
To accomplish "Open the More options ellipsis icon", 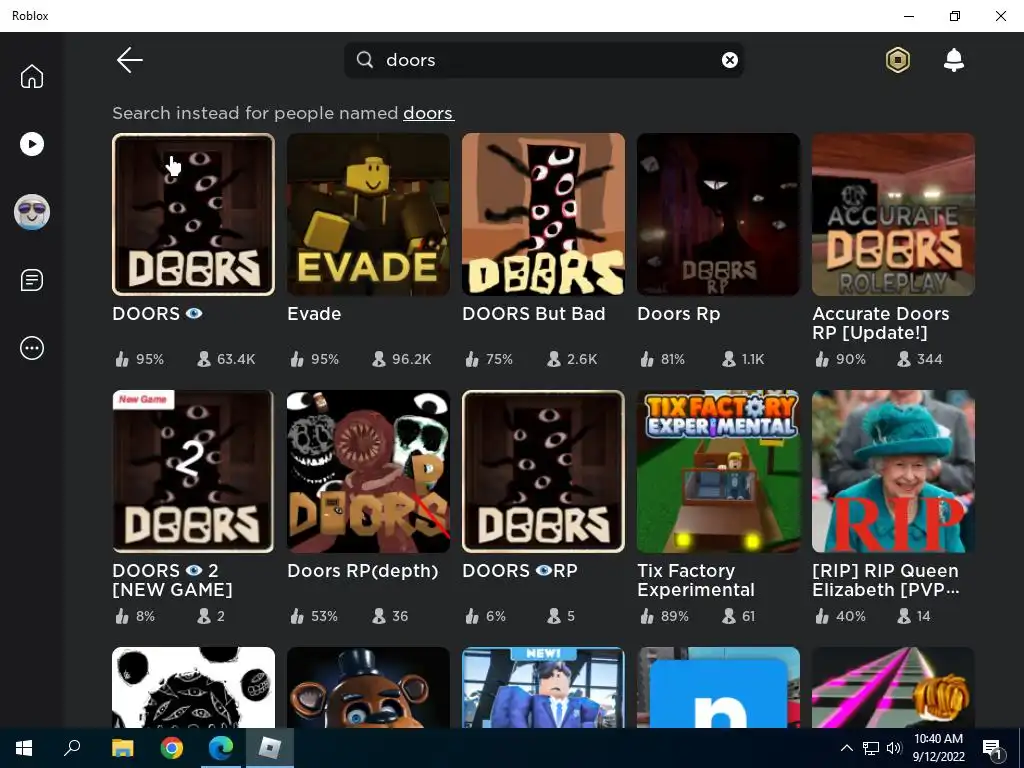I will (31, 348).
